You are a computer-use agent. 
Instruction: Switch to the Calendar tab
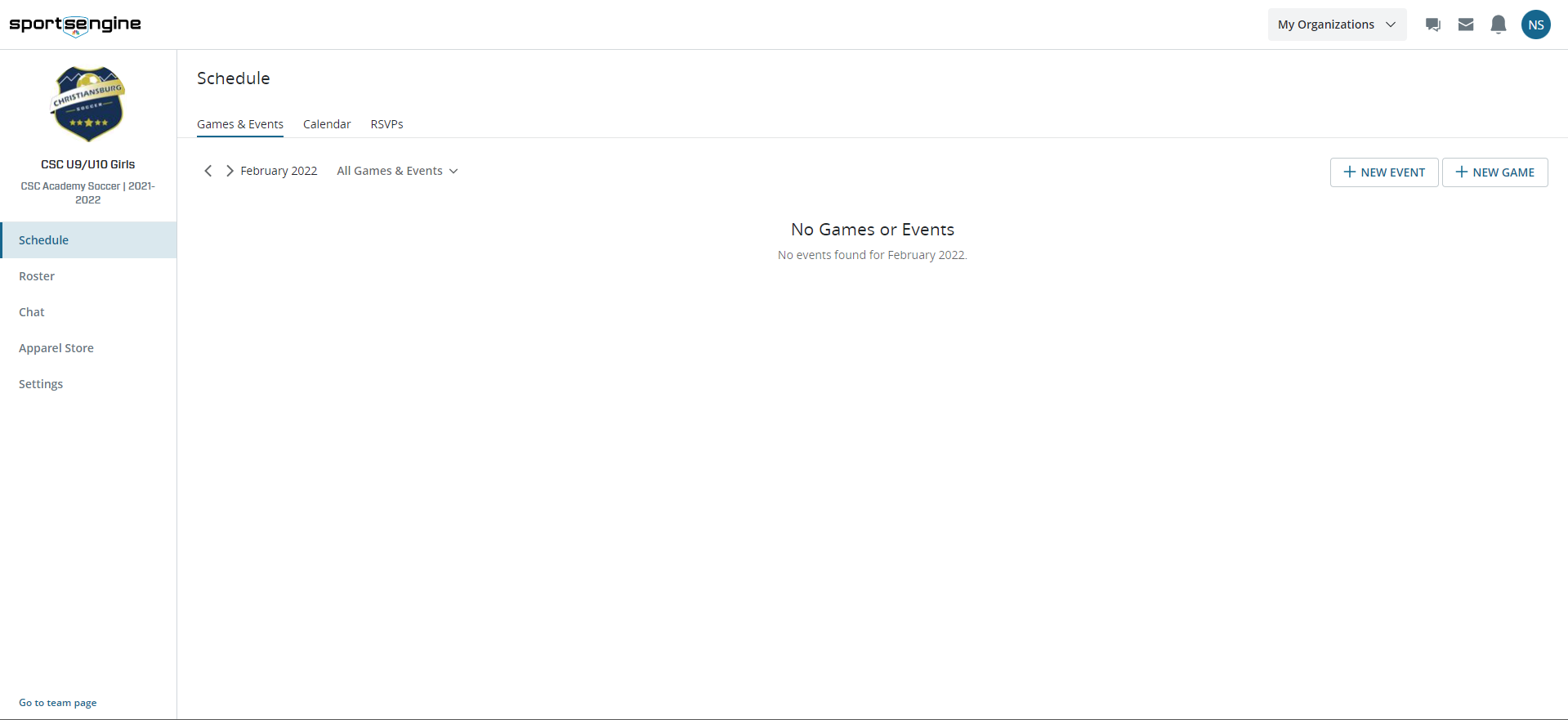[327, 124]
